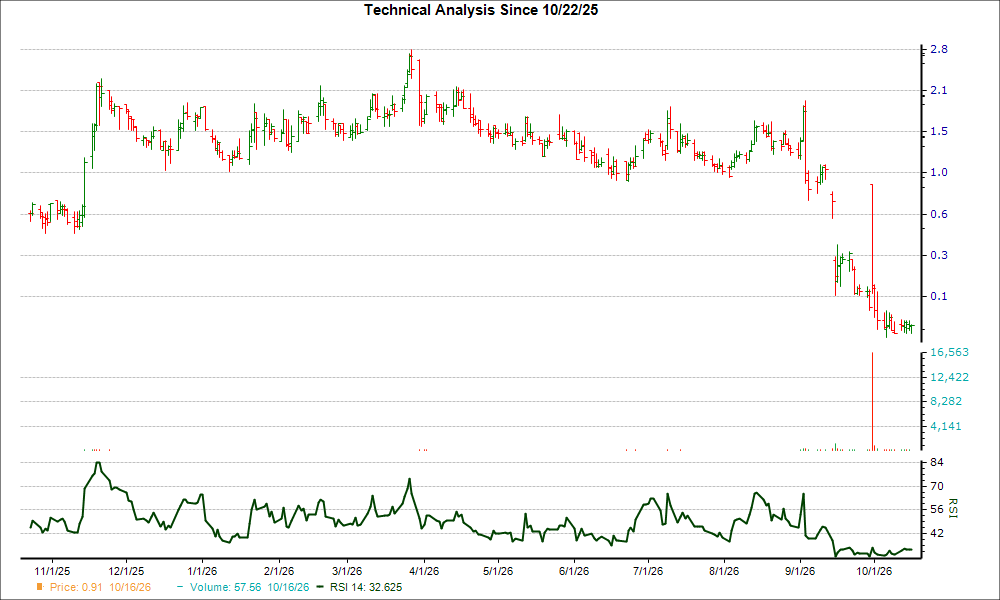Image resolution: width=1000 pixels, height=600 pixels.
Task: Click the 0.6 price axis label
Action: pyautogui.click(x=939, y=214)
